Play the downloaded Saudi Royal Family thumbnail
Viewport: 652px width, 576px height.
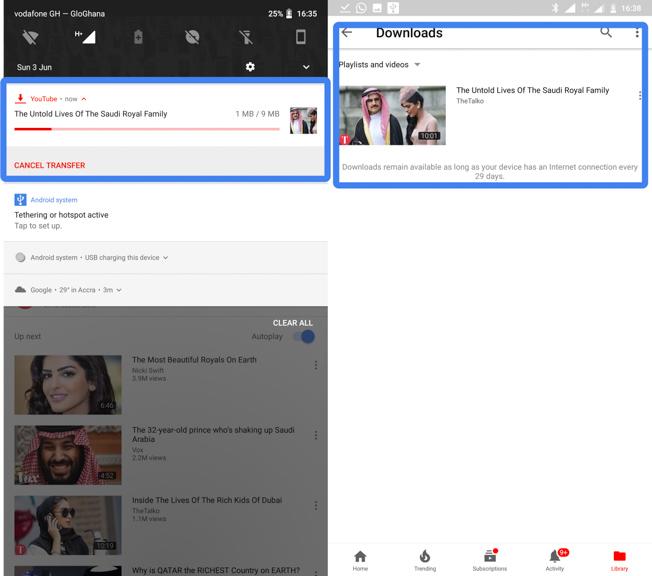pyautogui.click(x=392, y=115)
